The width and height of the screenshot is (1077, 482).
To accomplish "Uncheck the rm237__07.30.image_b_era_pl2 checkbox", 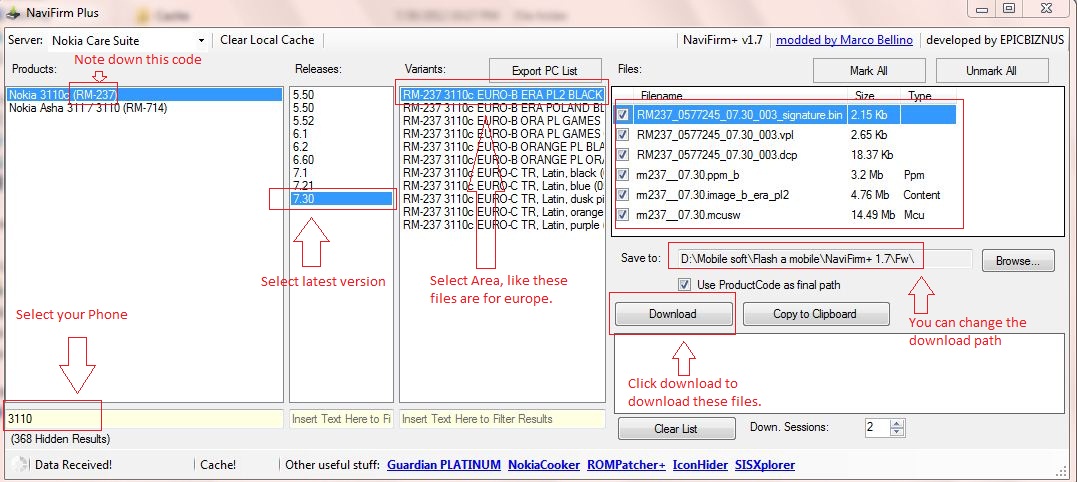I will [x=623, y=195].
